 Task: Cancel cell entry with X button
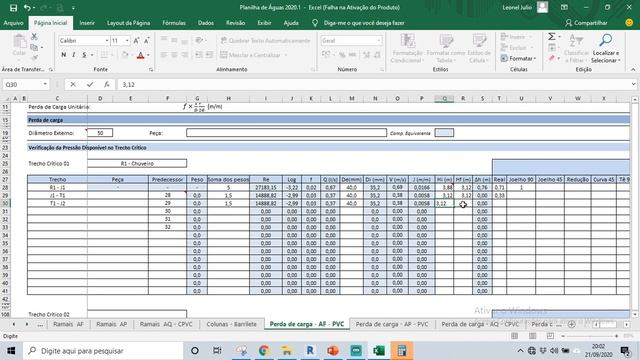[73, 84]
